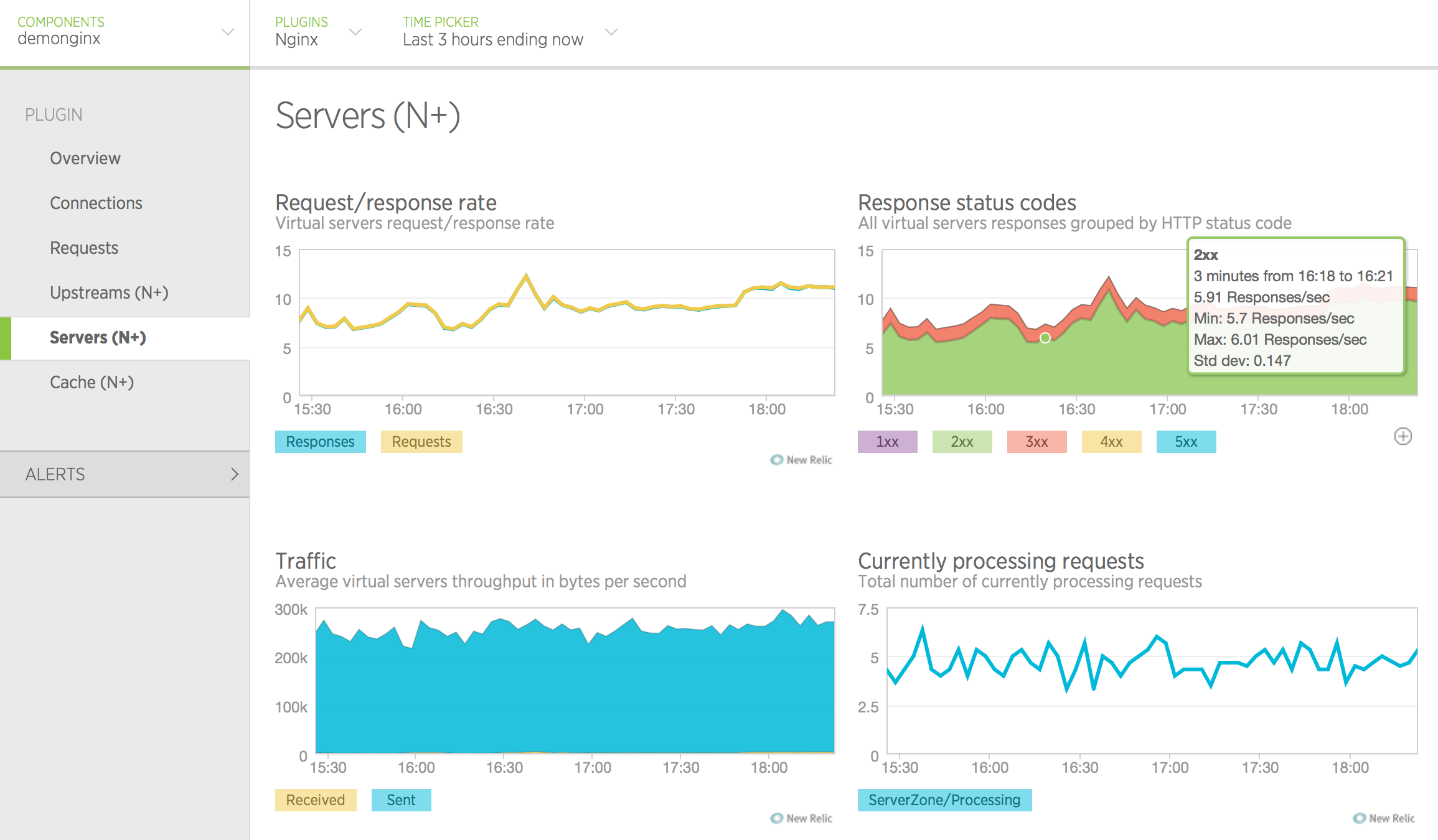
Task: Click the 4xx color swatch
Action: tap(1111, 441)
